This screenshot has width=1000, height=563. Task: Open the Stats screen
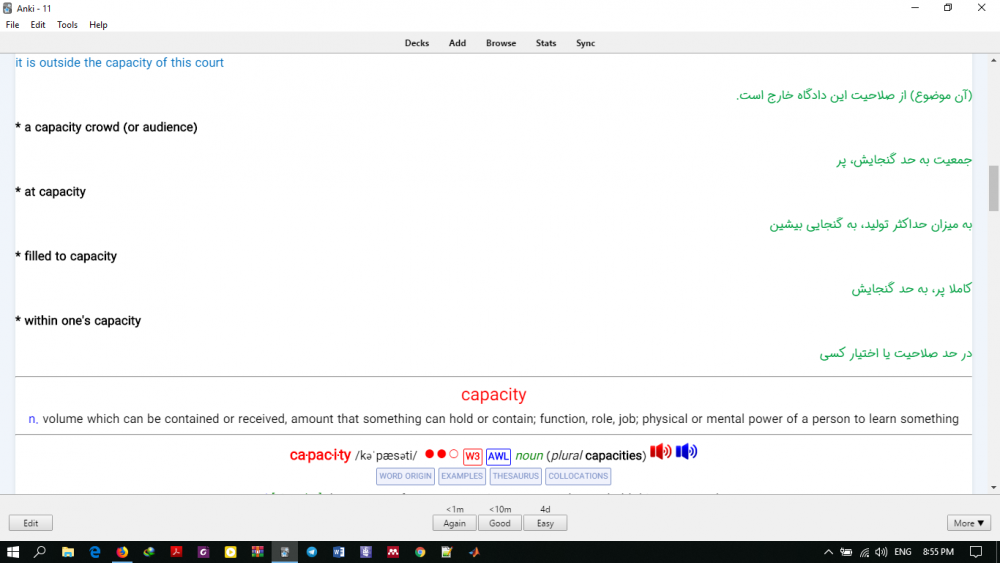point(546,43)
